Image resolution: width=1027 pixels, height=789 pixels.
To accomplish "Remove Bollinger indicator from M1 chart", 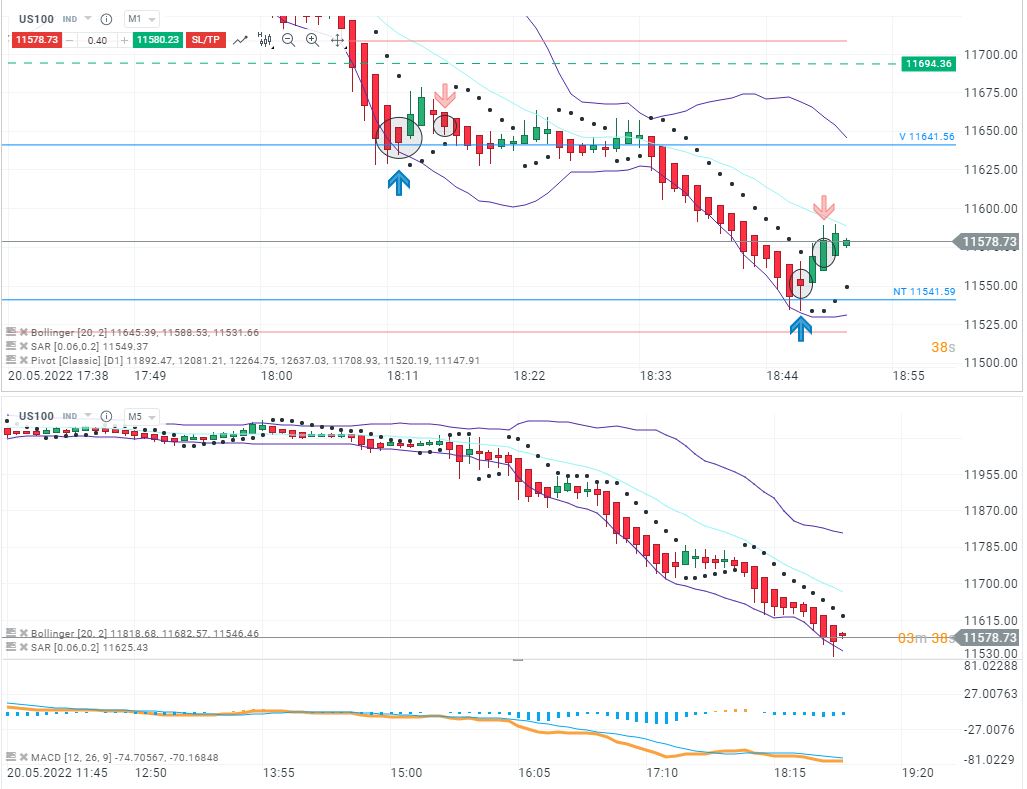I will click(x=24, y=332).
